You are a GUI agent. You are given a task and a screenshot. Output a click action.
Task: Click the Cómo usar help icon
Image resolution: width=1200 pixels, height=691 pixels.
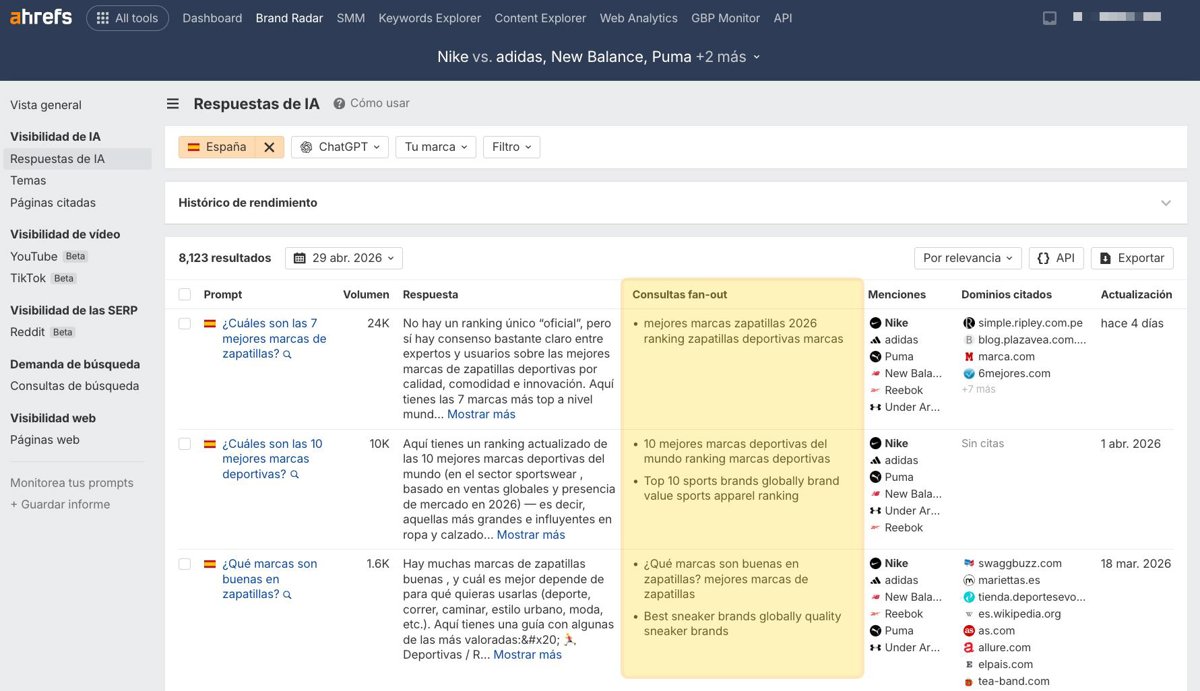339,104
